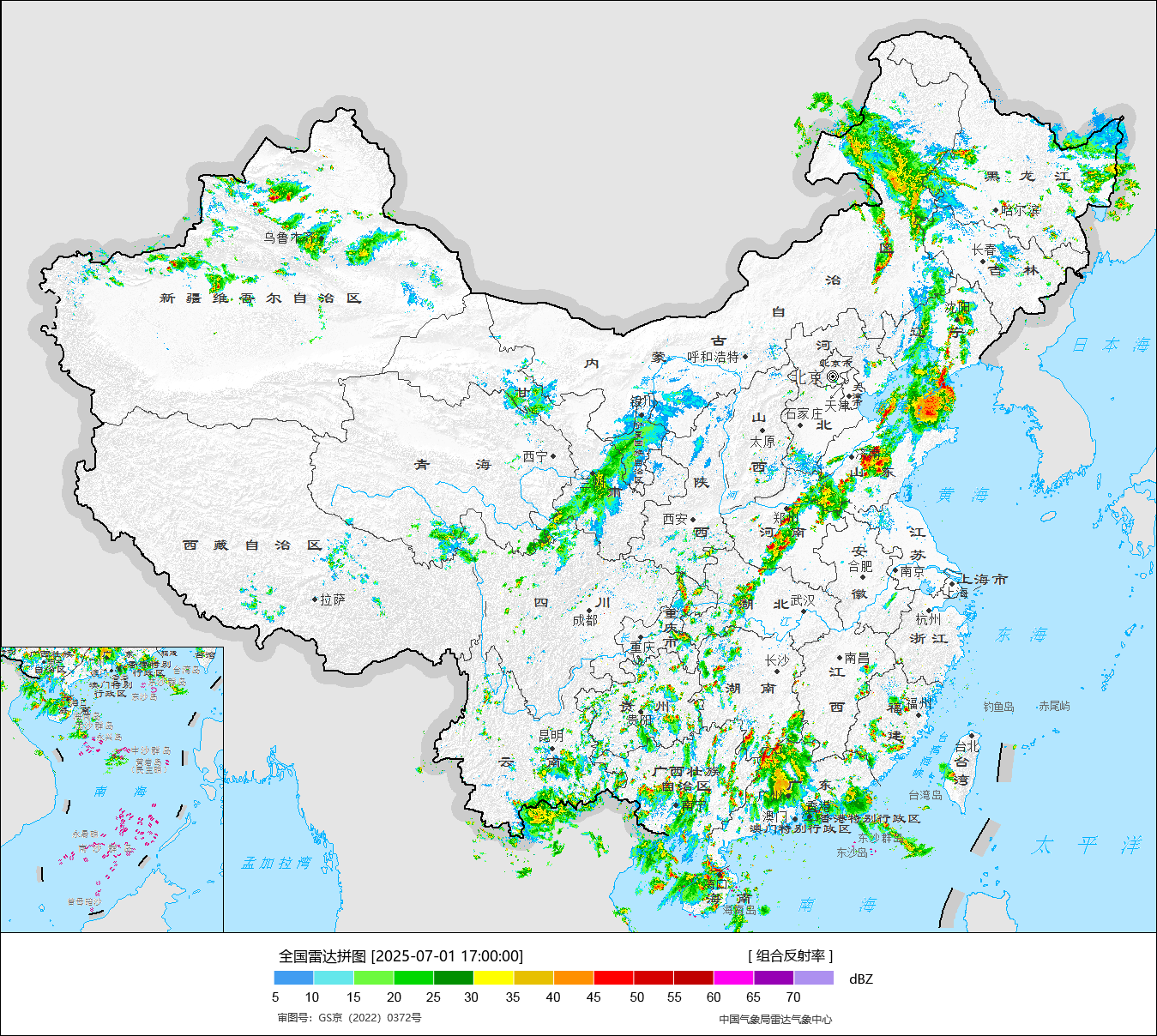The image size is (1157, 1036).
Task: Click the light blue 5 dBZ legend swatch
Action: pos(293,978)
